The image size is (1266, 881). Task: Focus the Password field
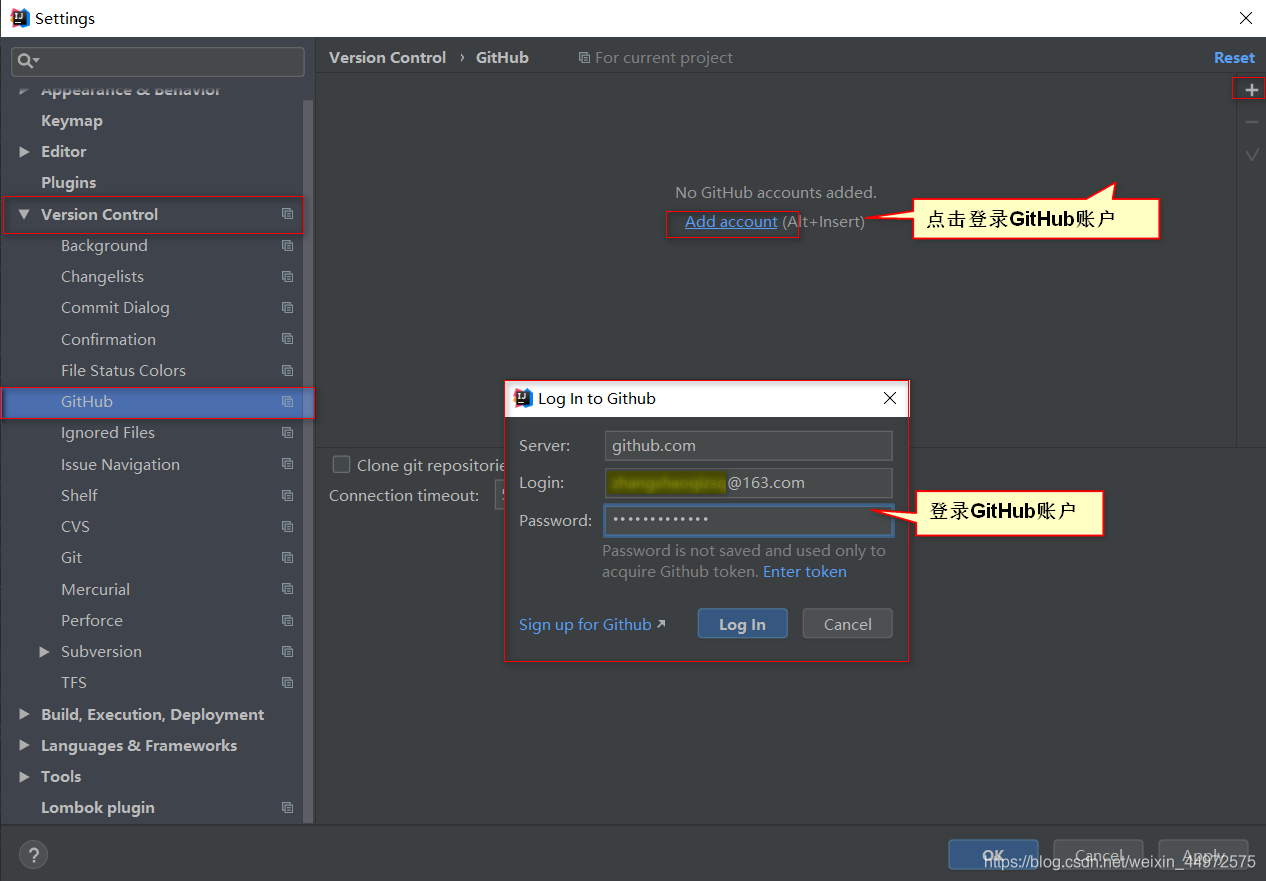[x=748, y=520]
